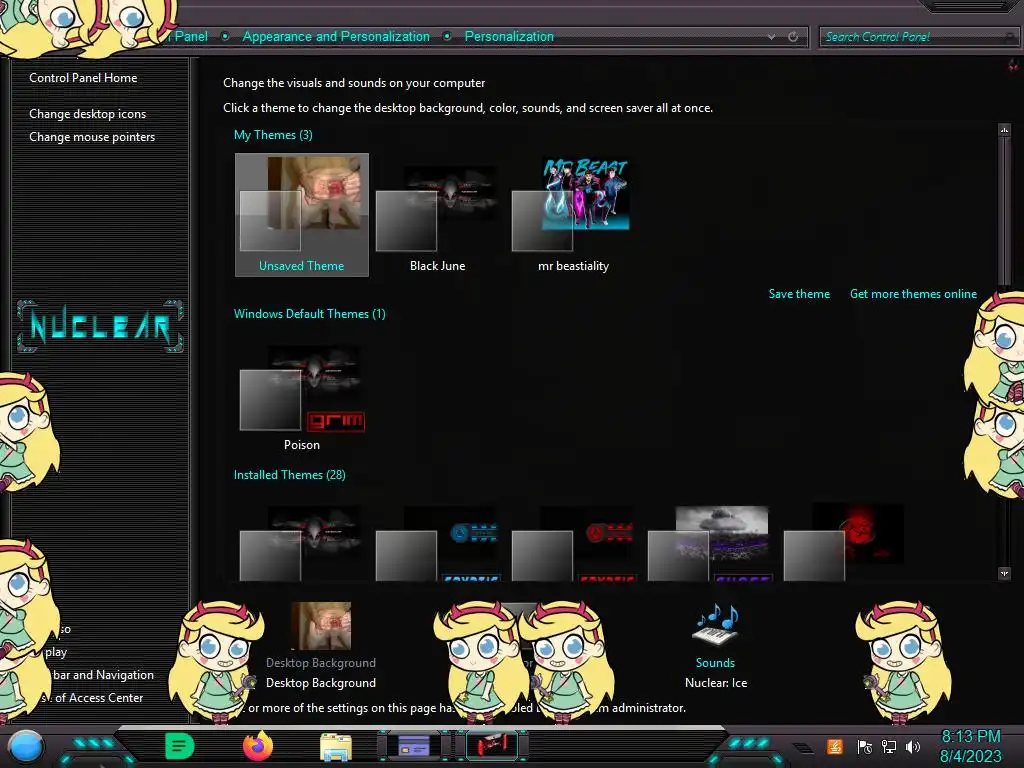
Task: Open Firefox from the taskbar
Action: pyautogui.click(x=258, y=746)
